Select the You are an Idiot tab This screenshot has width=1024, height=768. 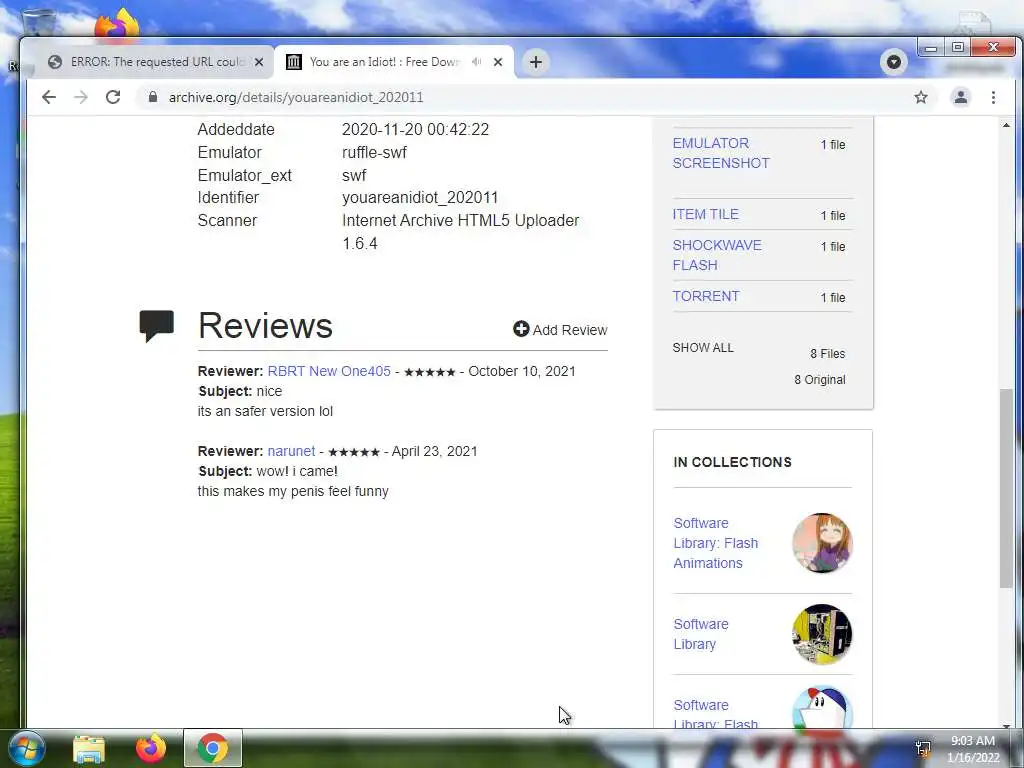pos(394,62)
